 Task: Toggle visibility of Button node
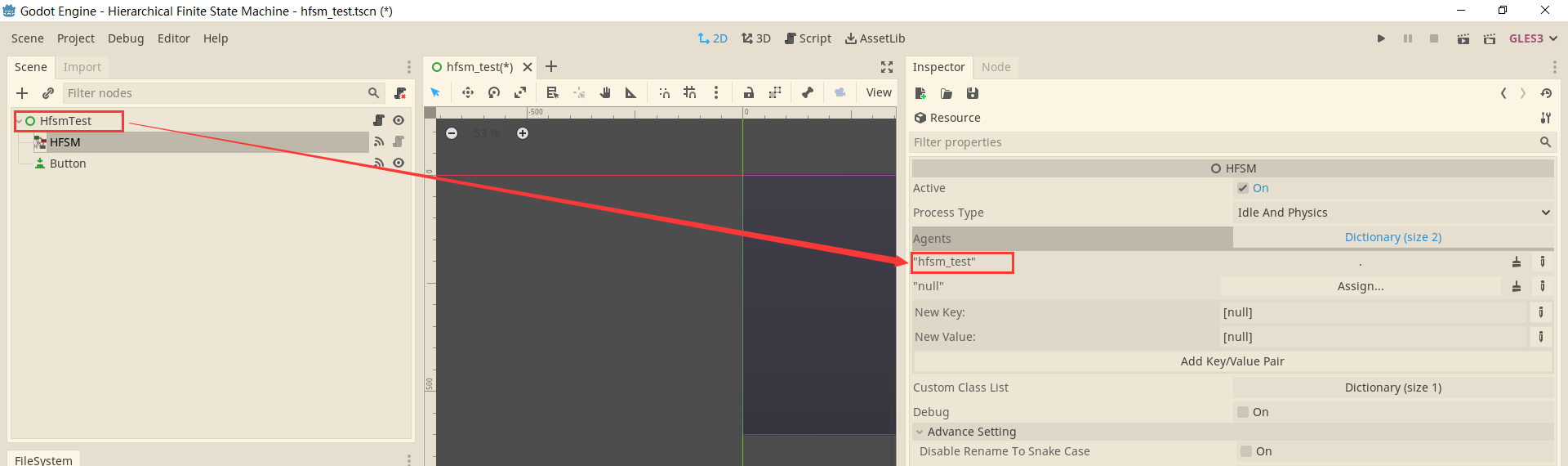(399, 163)
